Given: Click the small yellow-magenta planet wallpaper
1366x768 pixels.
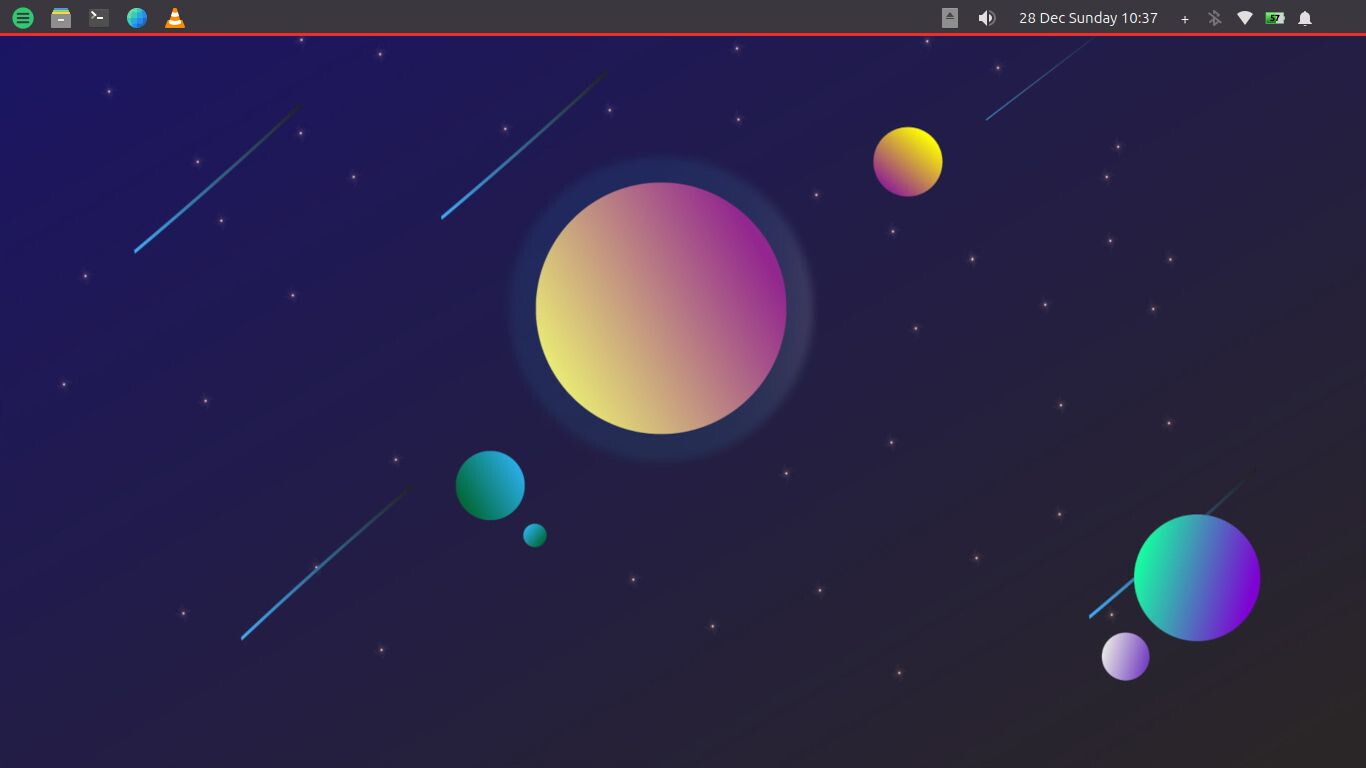Looking at the screenshot, I should tap(908, 162).
